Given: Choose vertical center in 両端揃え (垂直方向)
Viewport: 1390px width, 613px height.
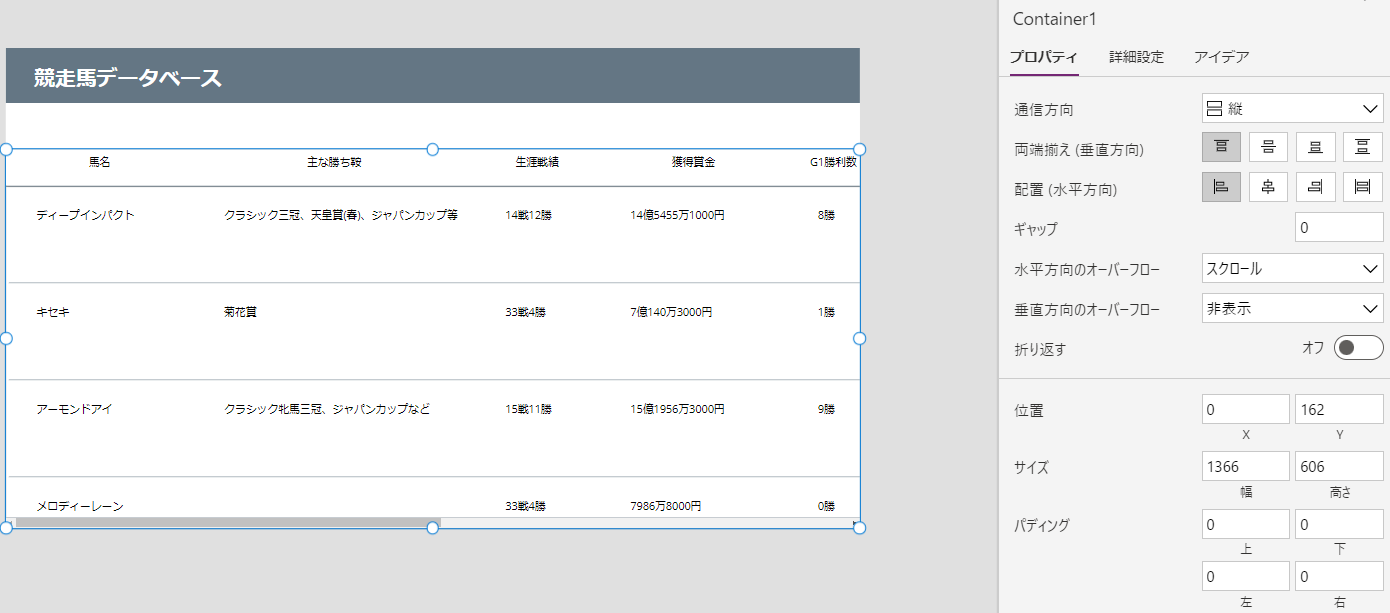Looking at the screenshot, I should tap(1268, 147).
